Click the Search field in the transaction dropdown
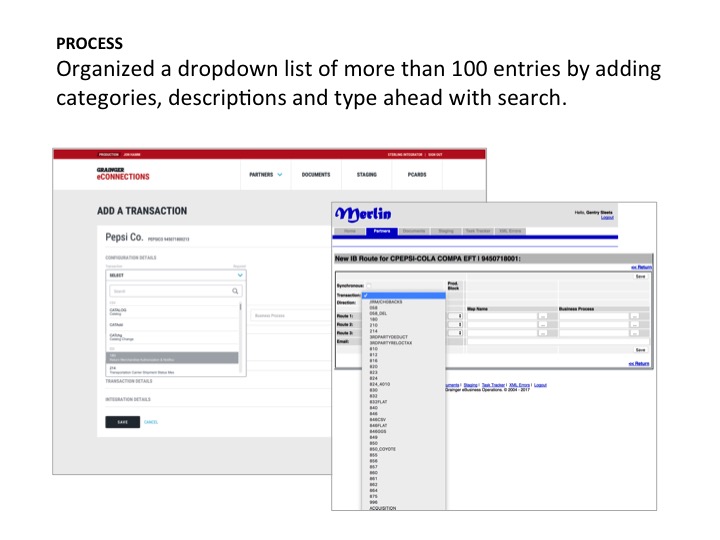This screenshot has width=720, height=540. coord(176,291)
